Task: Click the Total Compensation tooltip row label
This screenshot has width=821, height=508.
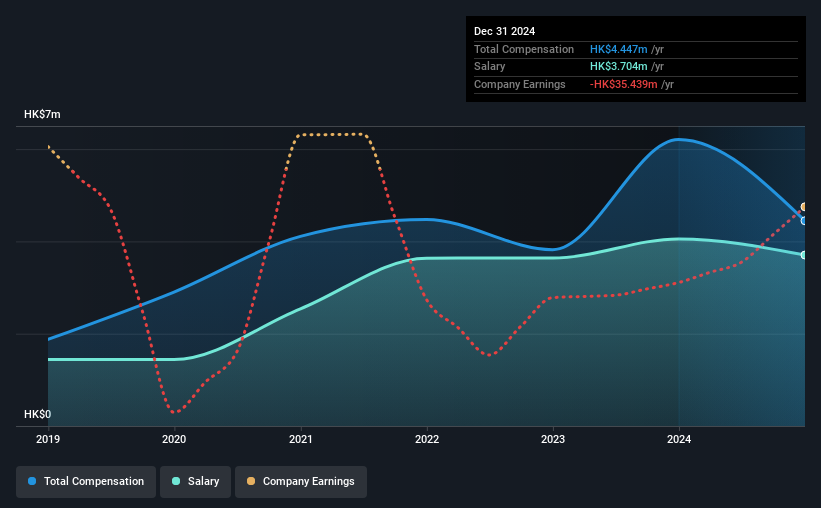Action: click(524, 49)
